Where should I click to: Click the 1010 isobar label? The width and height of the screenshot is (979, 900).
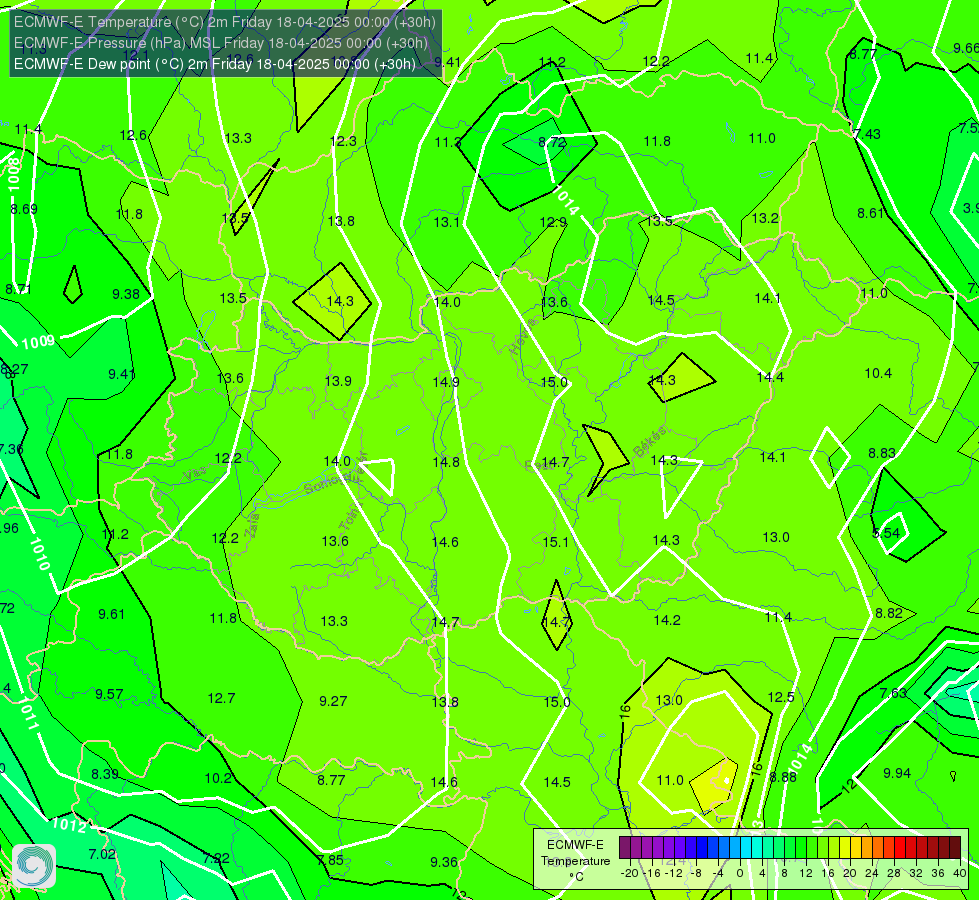[x=39, y=554]
